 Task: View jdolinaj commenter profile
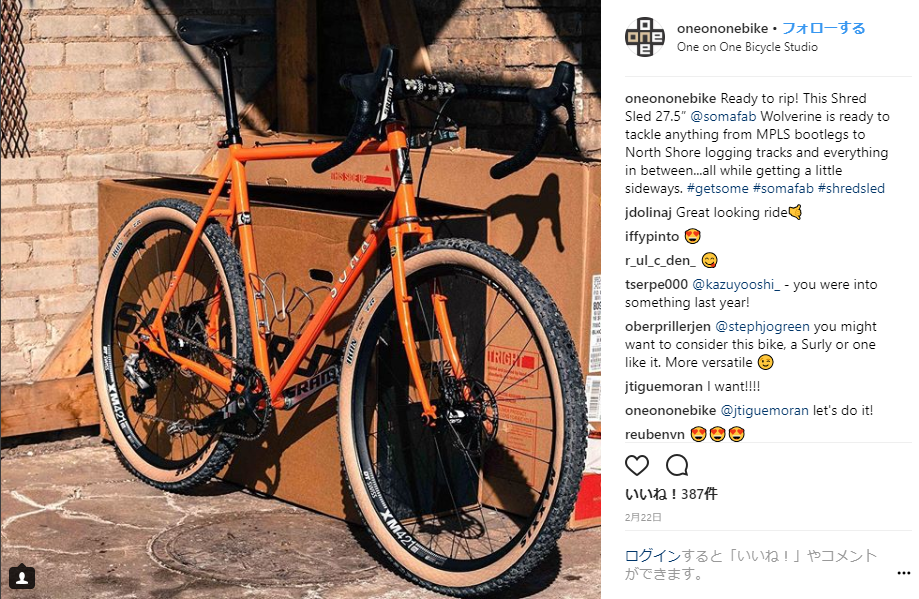648,213
